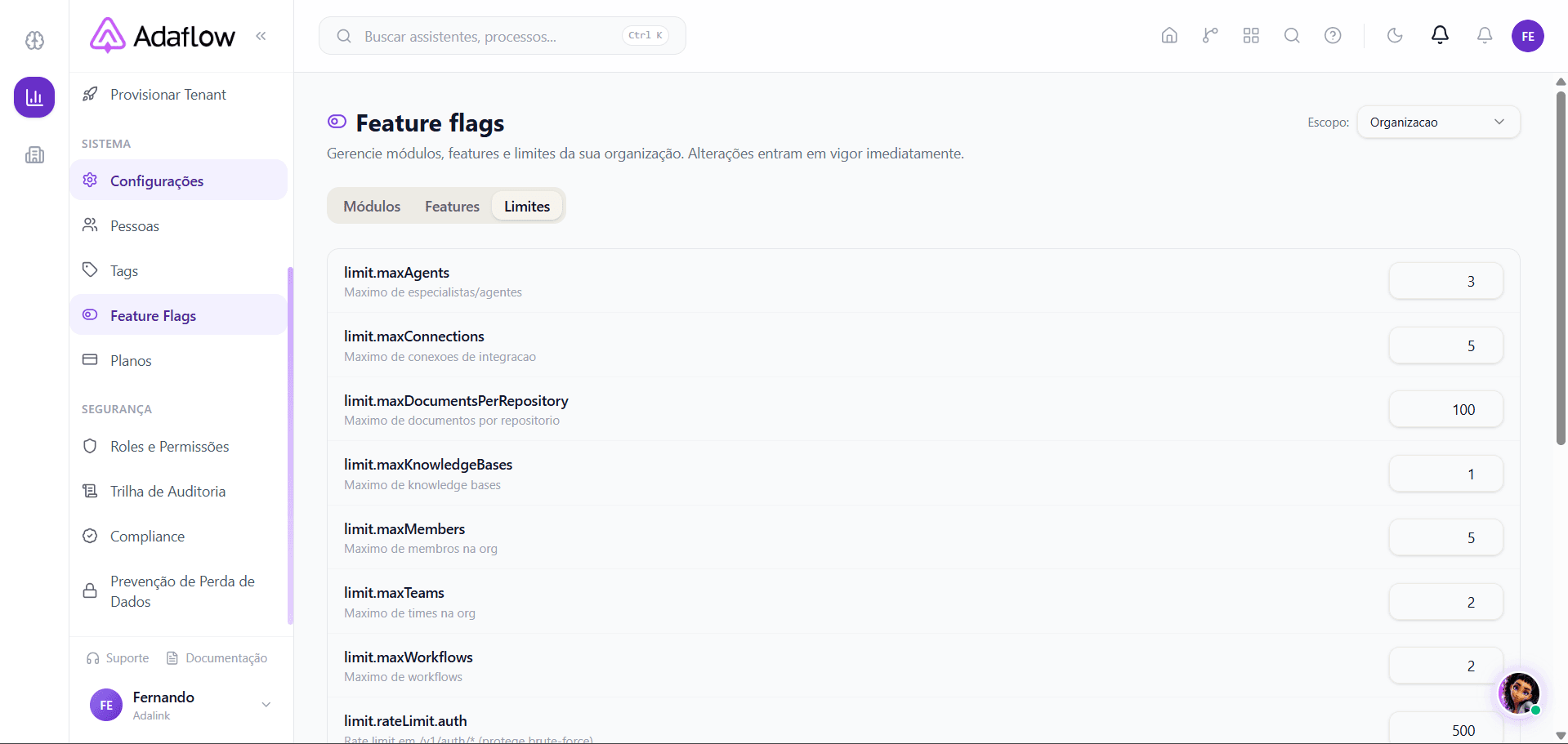Expand the Fernando user menu chevron
Viewport: 1568px width, 744px height.
[266, 705]
